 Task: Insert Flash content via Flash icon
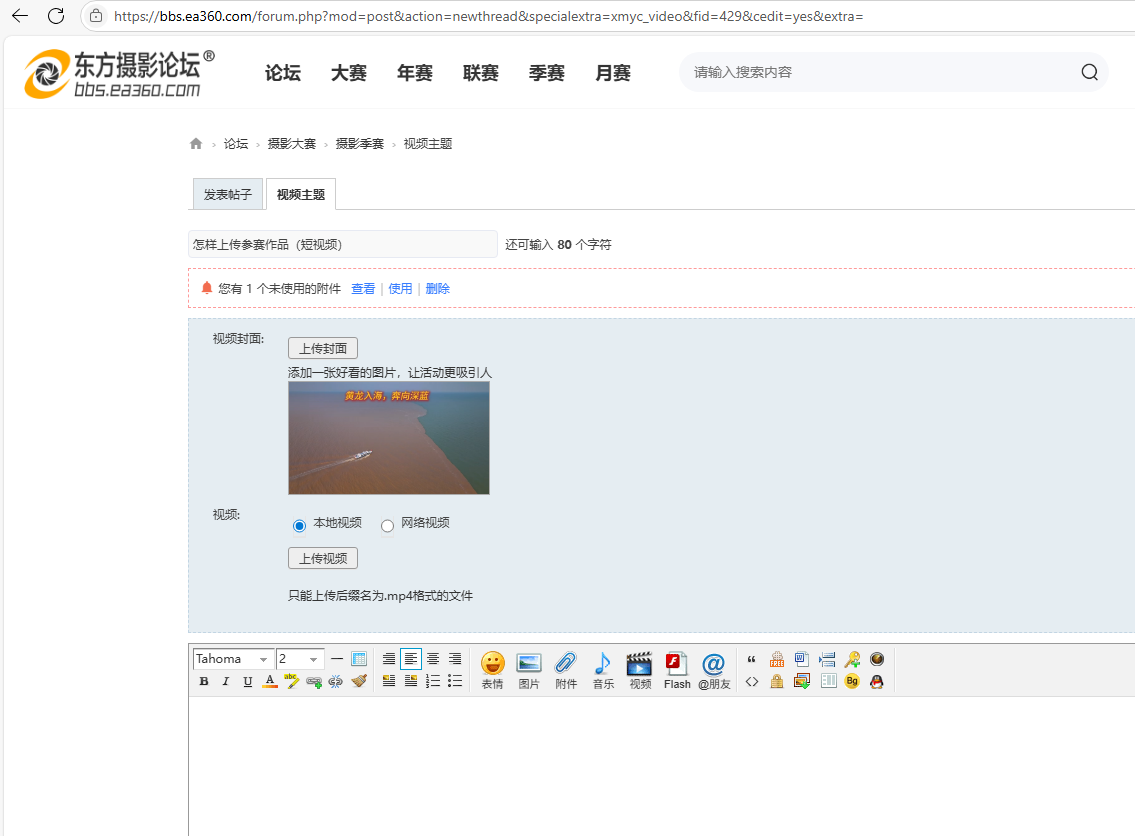click(x=677, y=670)
